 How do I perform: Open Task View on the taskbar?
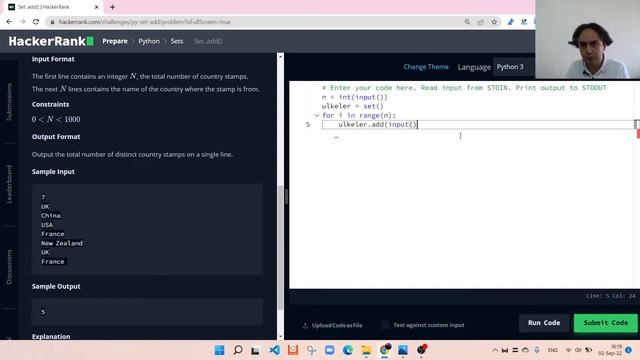tap(256, 350)
